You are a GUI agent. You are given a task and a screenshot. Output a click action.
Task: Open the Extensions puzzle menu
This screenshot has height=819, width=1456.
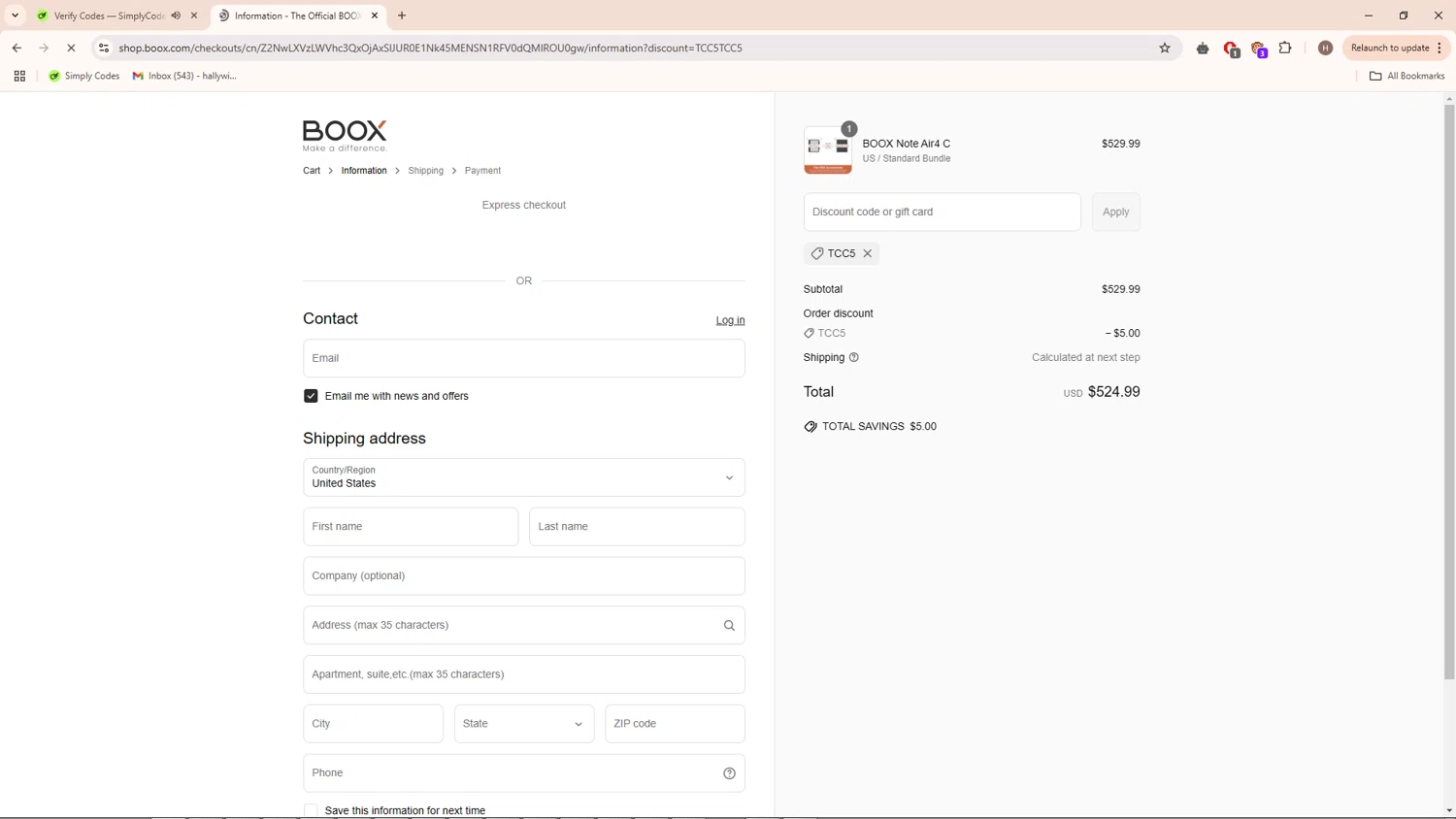[x=1285, y=48]
